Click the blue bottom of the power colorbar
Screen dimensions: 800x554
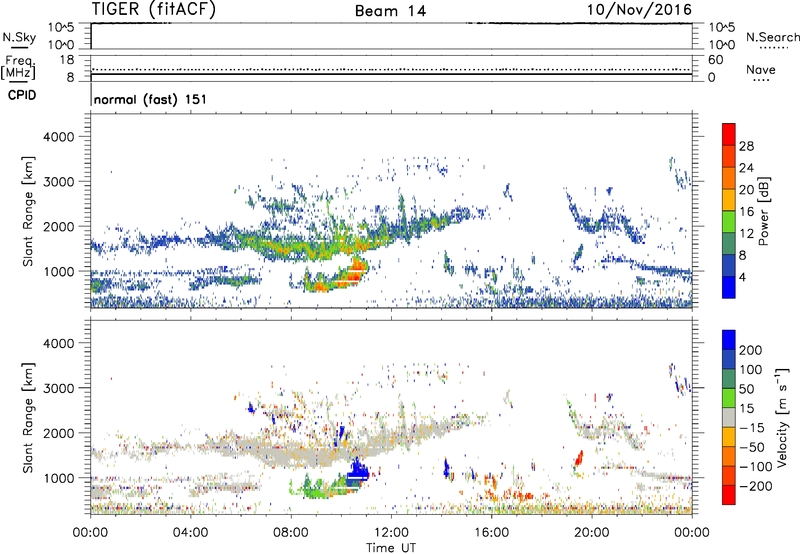coord(729,287)
